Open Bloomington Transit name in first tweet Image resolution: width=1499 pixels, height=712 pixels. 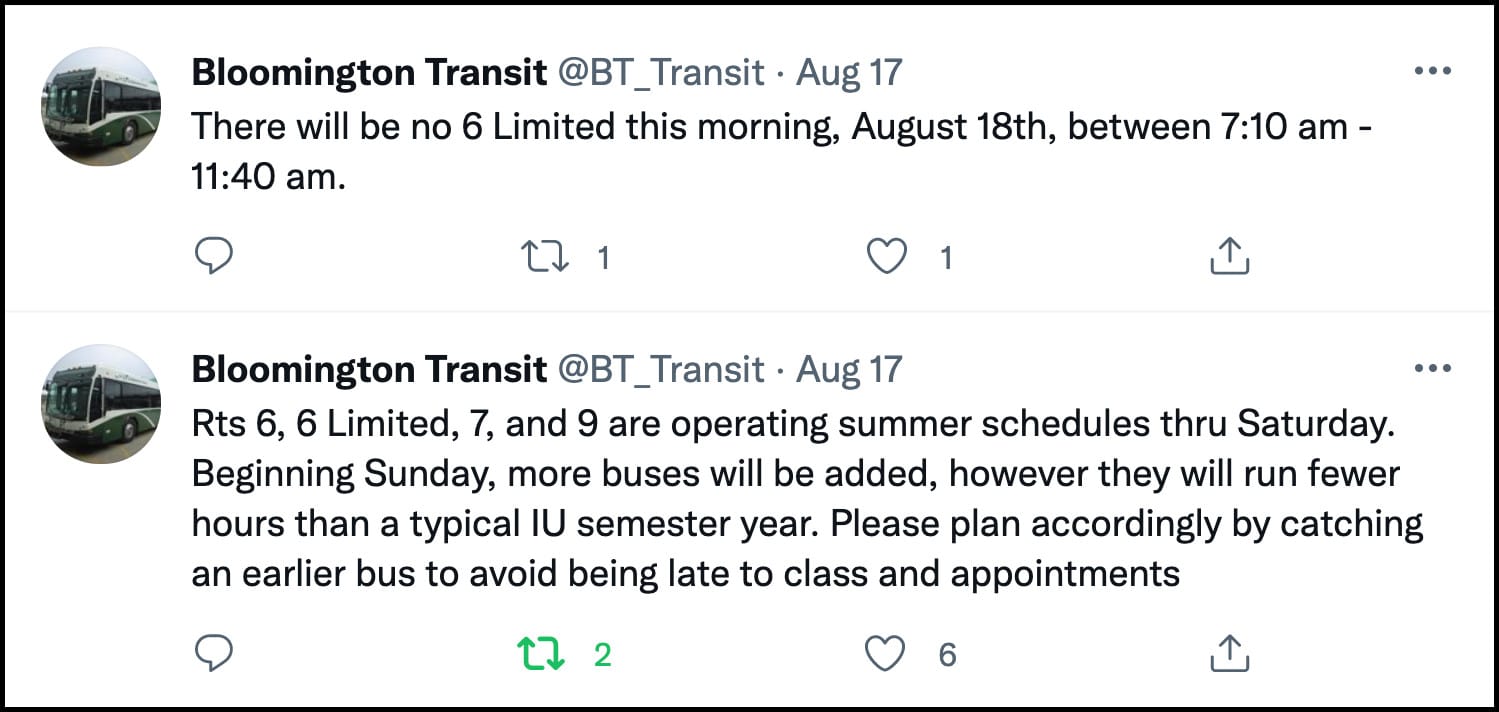pyautogui.click(x=369, y=72)
